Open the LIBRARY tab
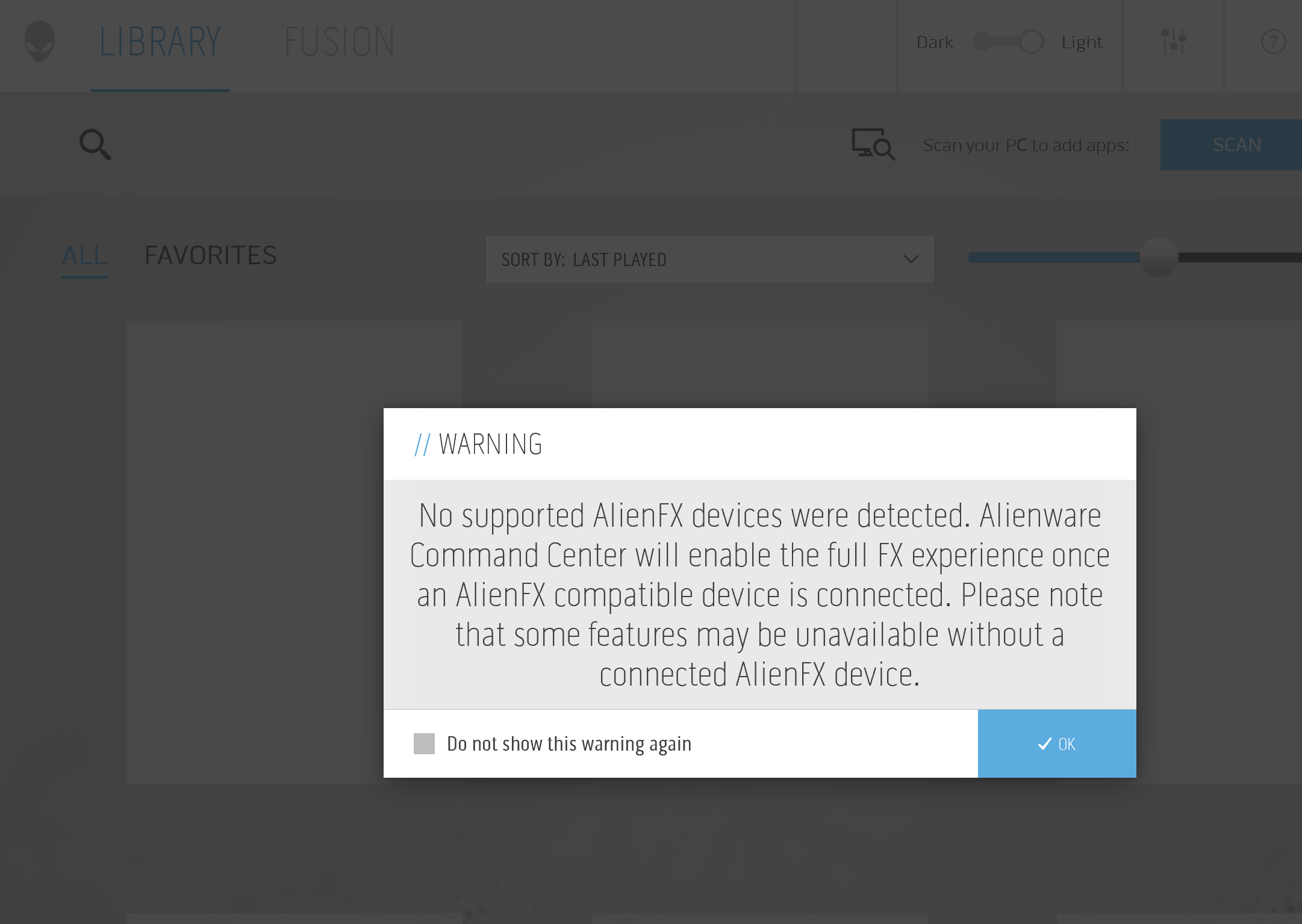Screen dimensions: 1302x924 point(160,42)
